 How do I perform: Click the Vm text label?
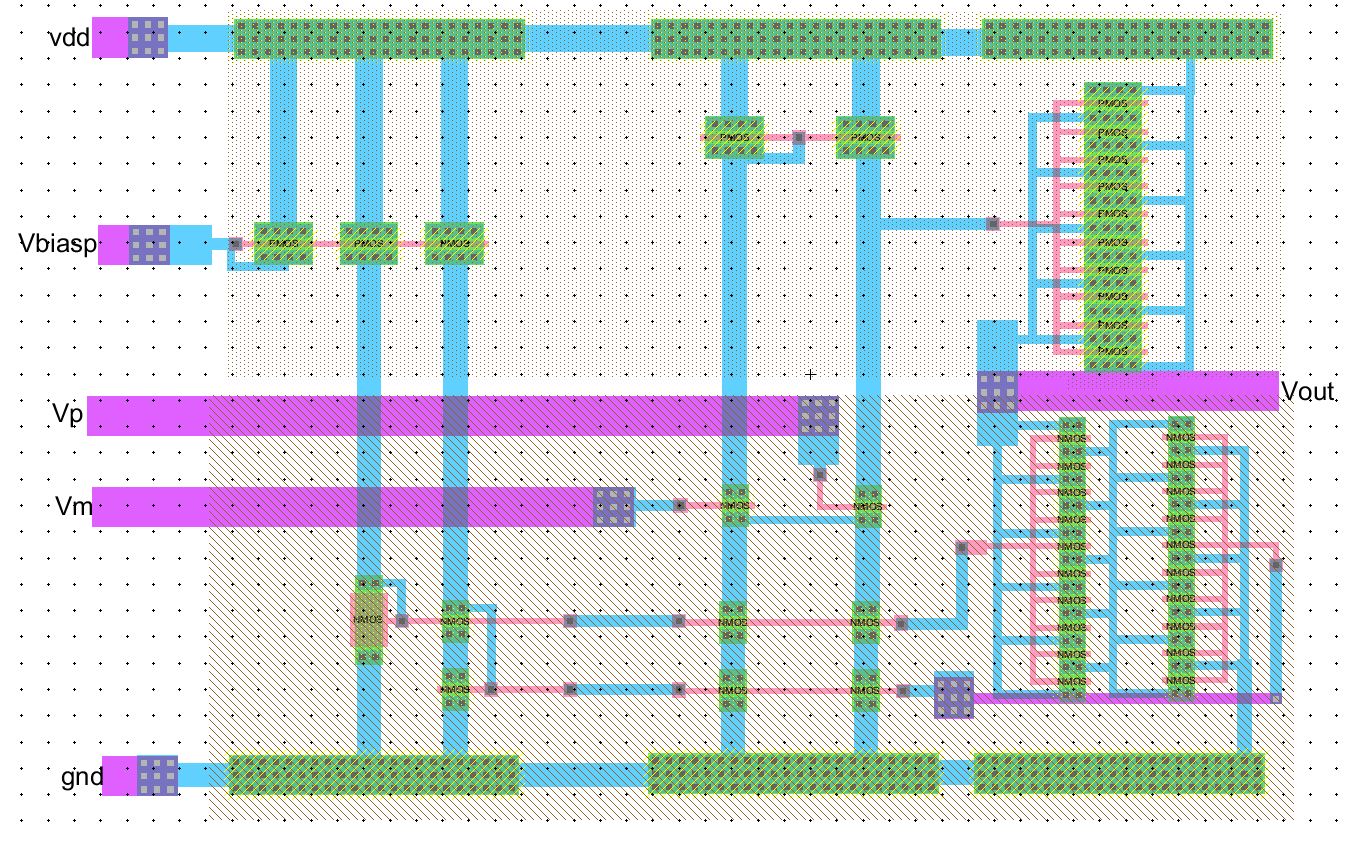pyautogui.click(x=74, y=508)
